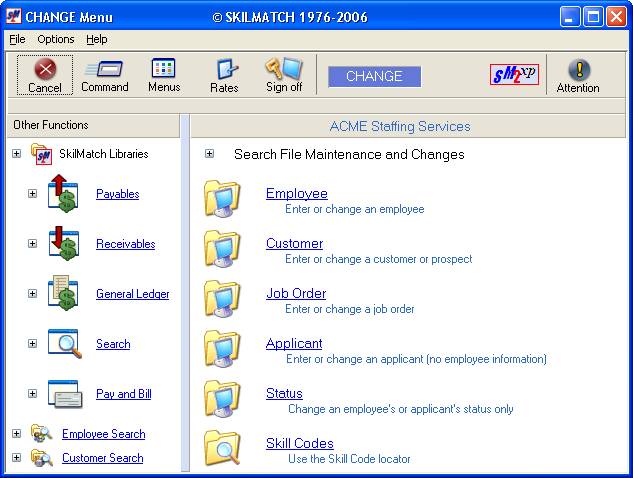This screenshot has height=478, width=633.
Task: Click the folder icon beside Applicant
Action: [x=222, y=349]
